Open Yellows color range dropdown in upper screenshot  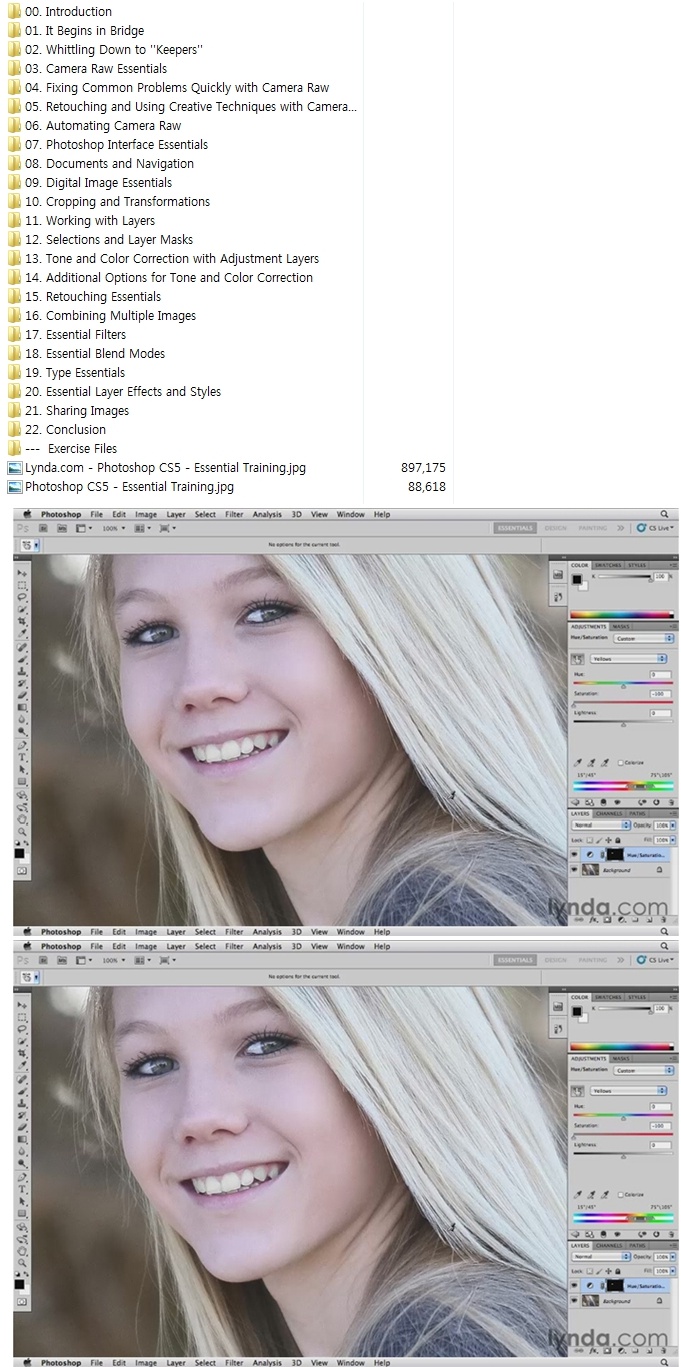(x=629, y=659)
